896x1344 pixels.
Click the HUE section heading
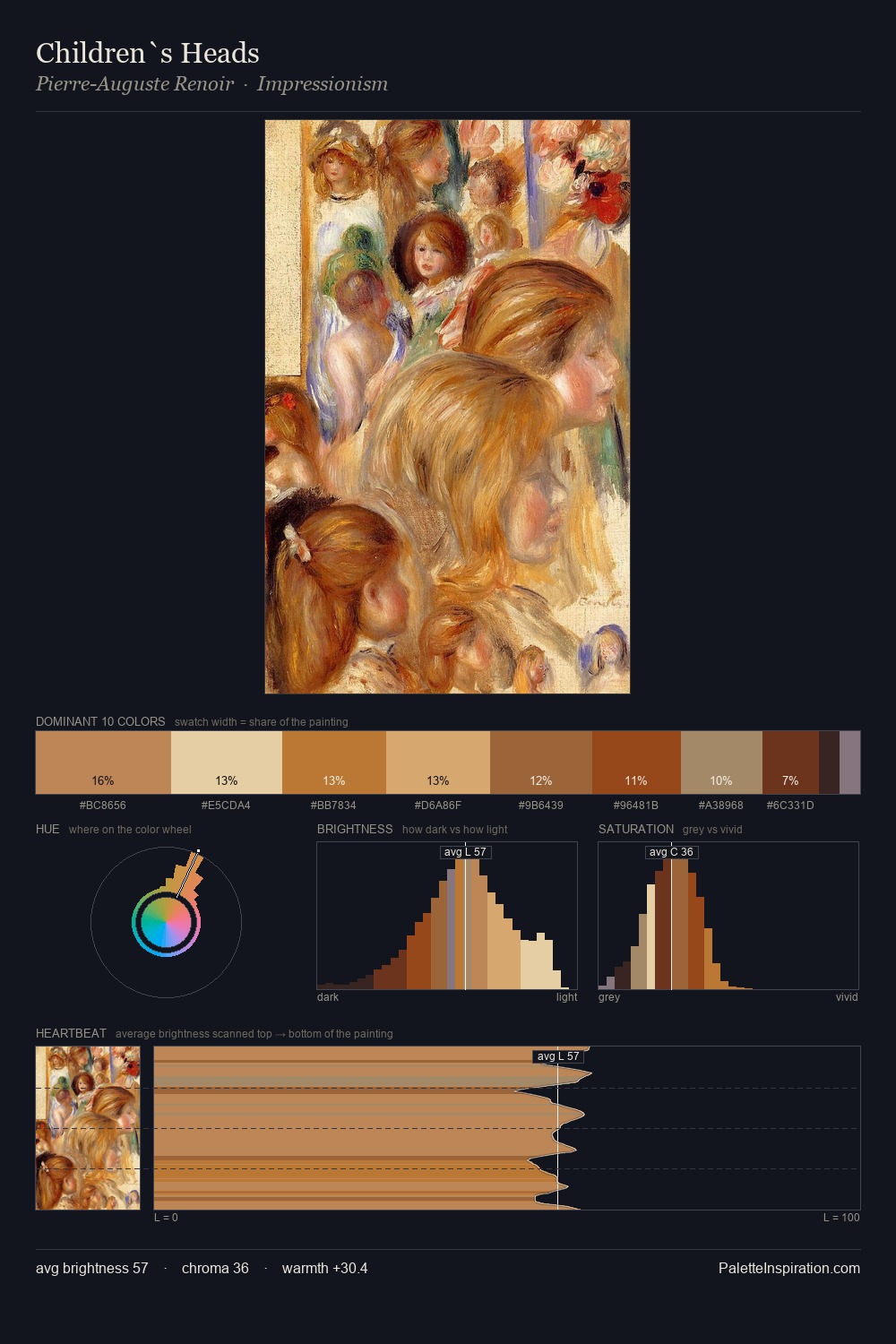pos(47,829)
